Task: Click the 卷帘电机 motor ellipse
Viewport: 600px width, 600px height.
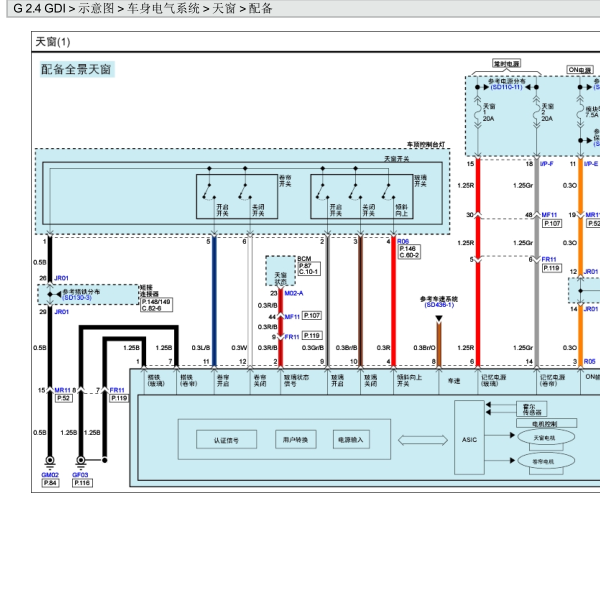Action: click(x=546, y=461)
